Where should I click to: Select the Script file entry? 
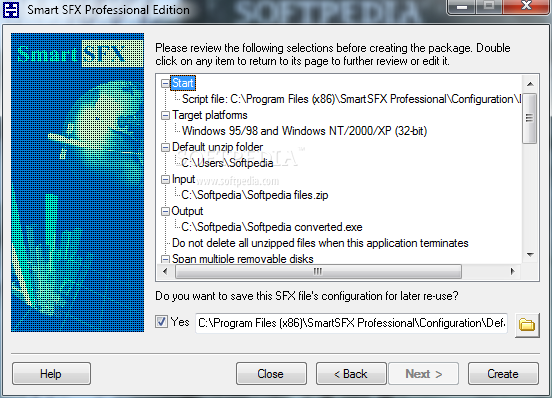click(x=351, y=99)
